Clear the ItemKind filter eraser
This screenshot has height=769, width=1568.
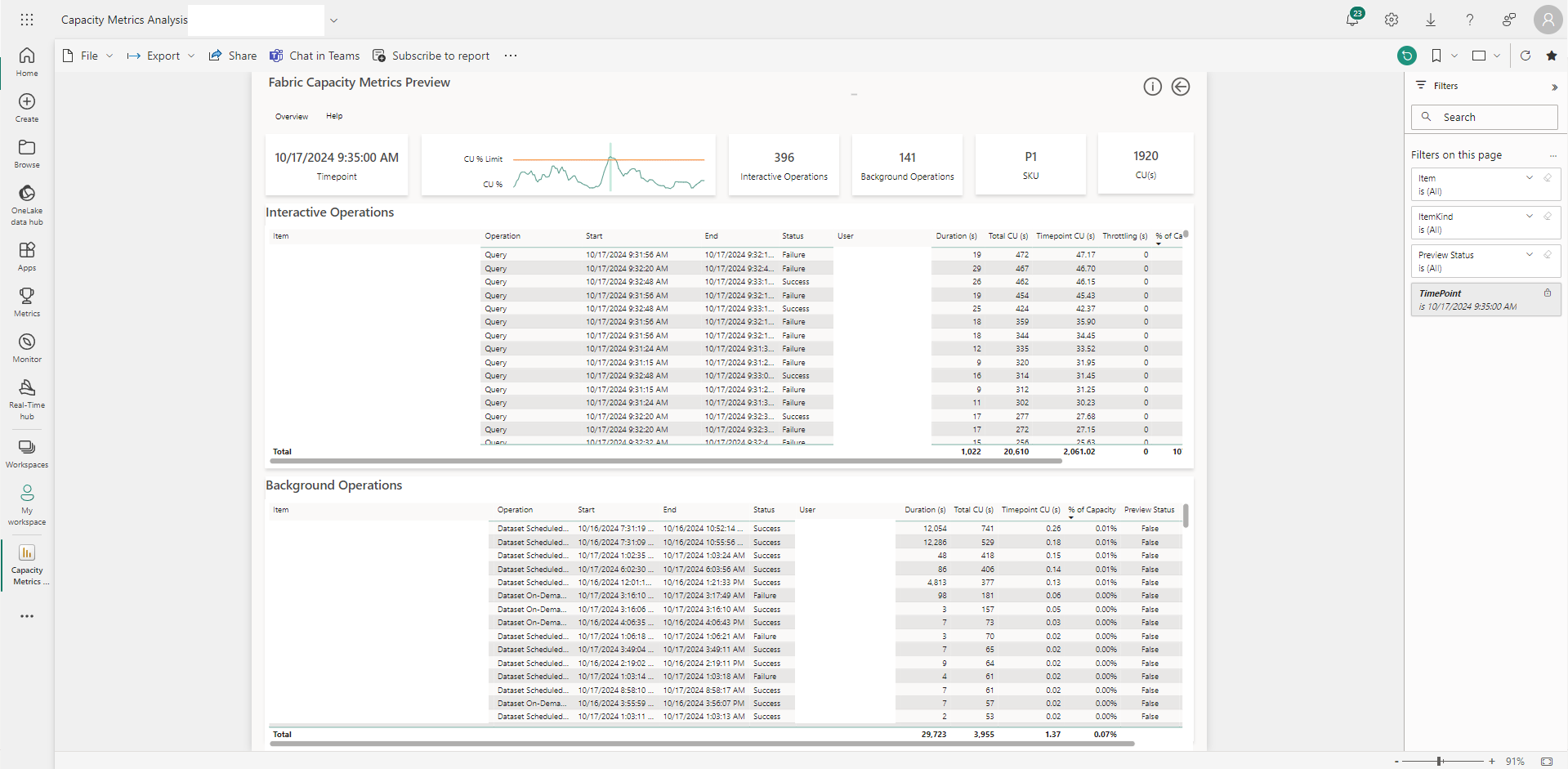point(1548,216)
